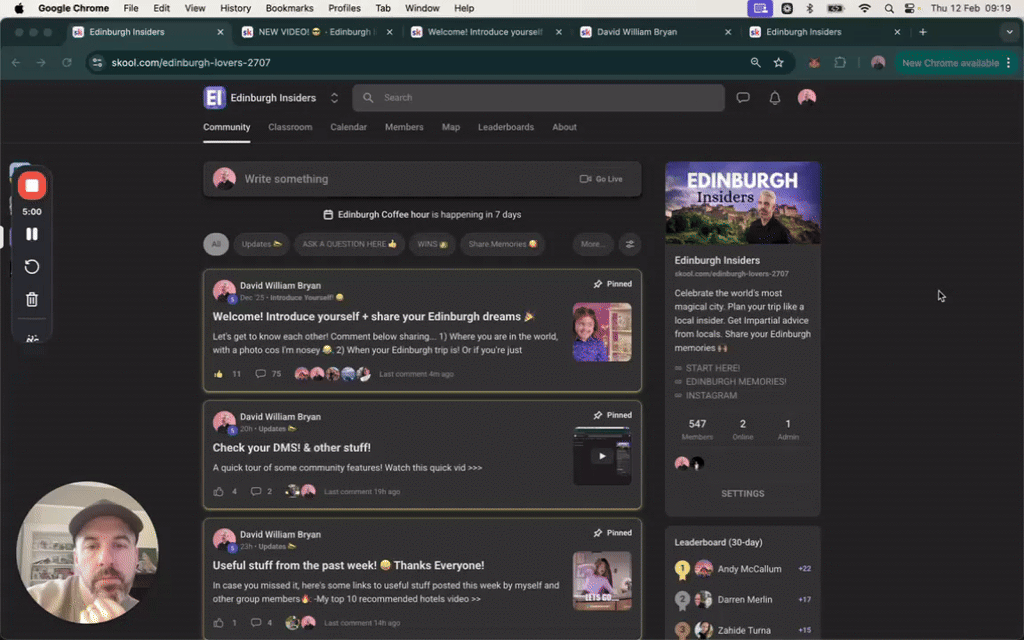Switch to David William Bryan browser tab
Viewport: 1024px width, 640px height.
point(656,32)
